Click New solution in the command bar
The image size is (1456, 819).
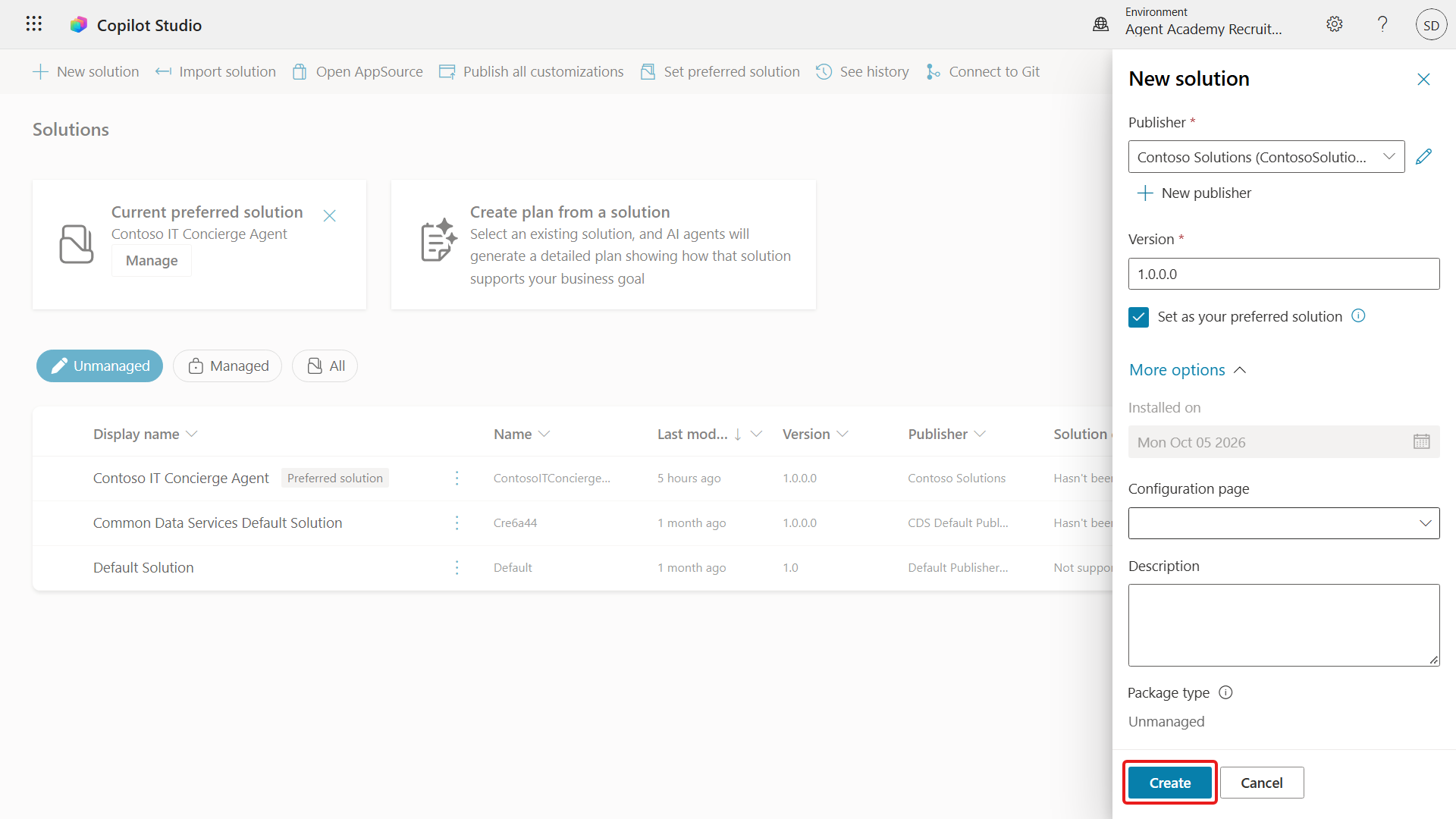tap(86, 71)
